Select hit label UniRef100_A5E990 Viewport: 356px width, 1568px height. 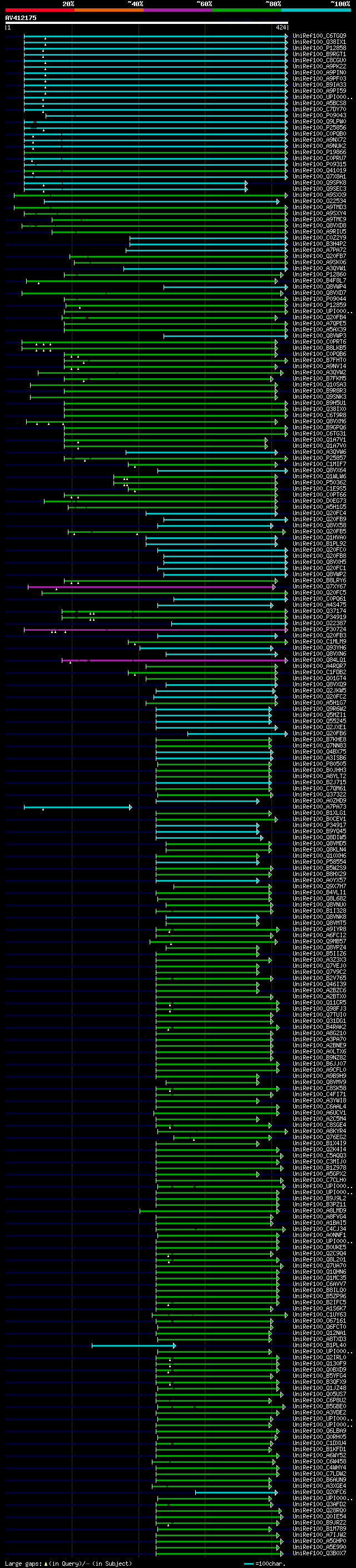tap(319, 1547)
